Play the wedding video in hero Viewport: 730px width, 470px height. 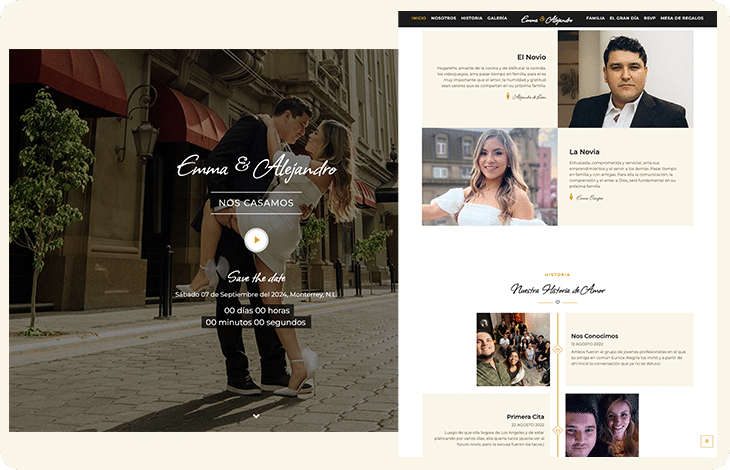[256, 240]
